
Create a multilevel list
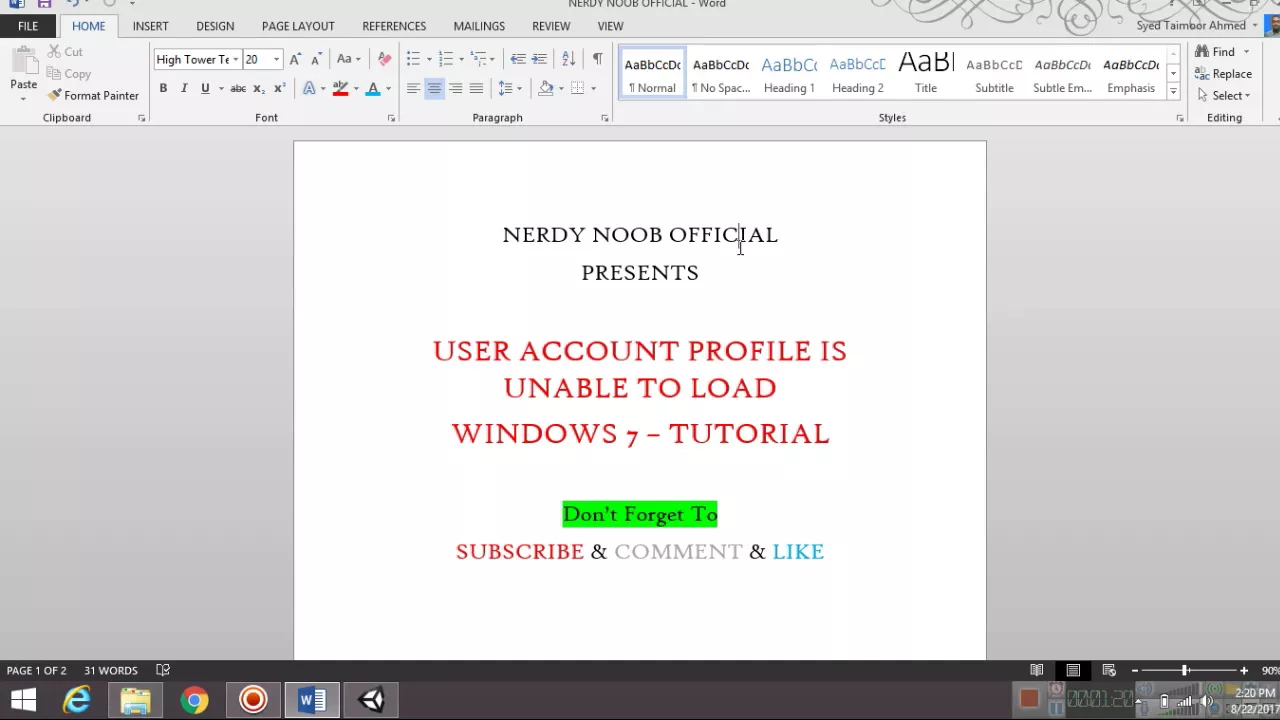coord(479,60)
